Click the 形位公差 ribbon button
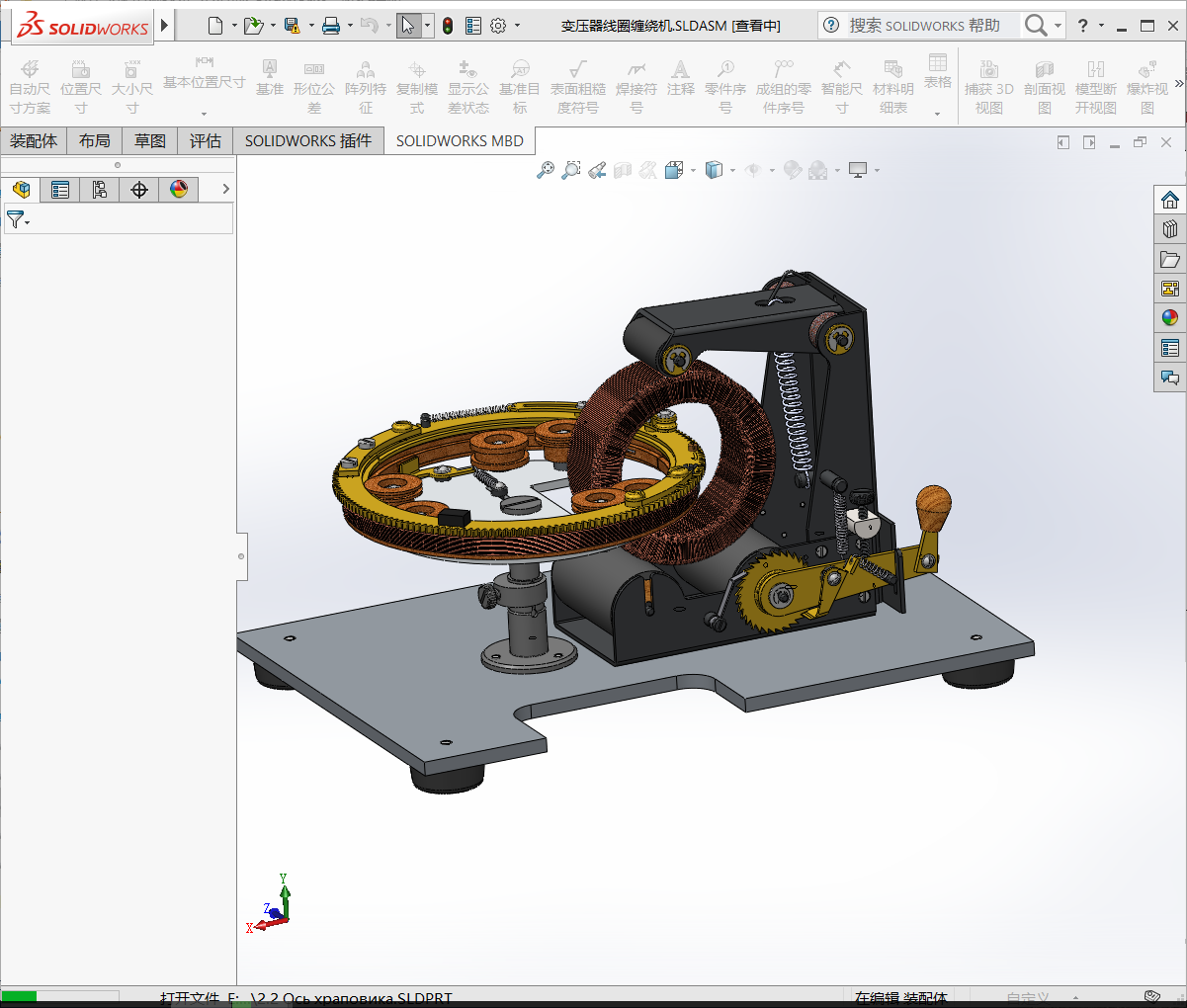Image resolution: width=1187 pixels, height=1008 pixels. point(314,87)
